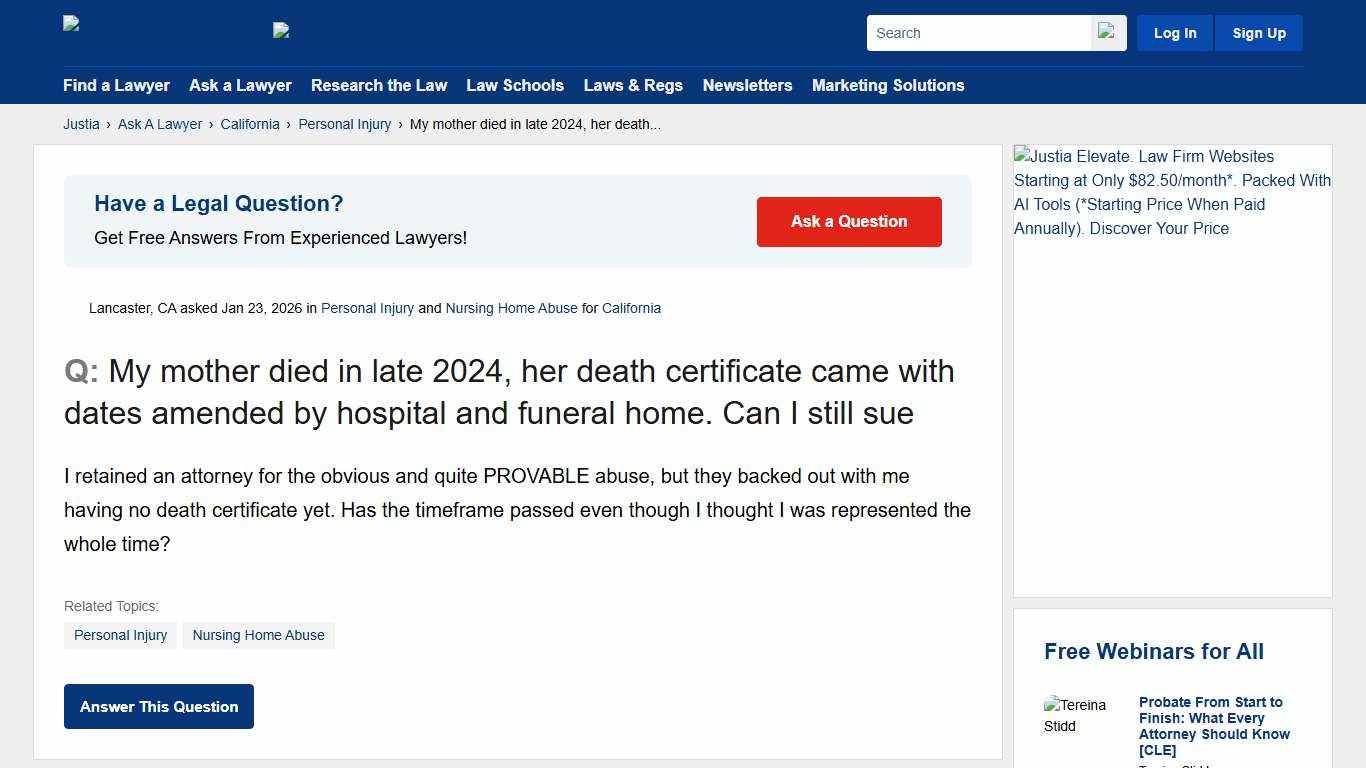Select the Q: question mark indicator
Viewport: 1366px width, 768px height.
pyautogui.click(x=79, y=371)
